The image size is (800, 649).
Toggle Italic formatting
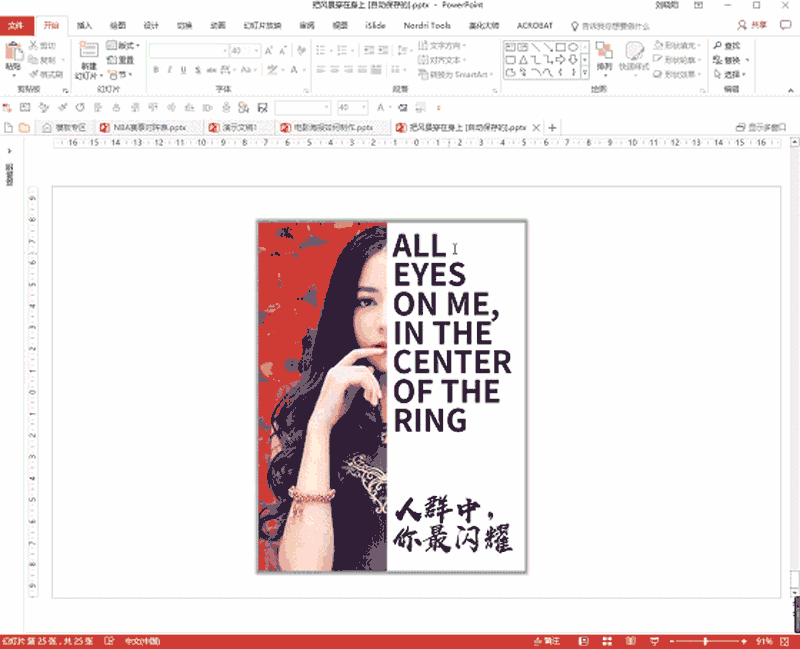click(169, 70)
